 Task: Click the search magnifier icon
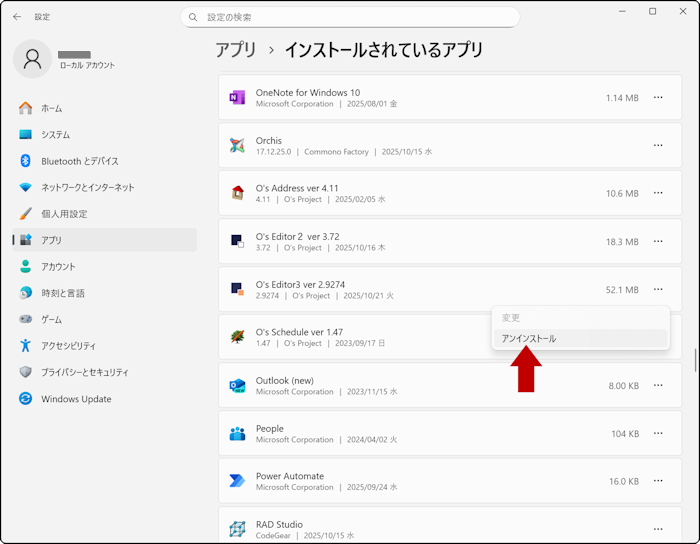193,17
